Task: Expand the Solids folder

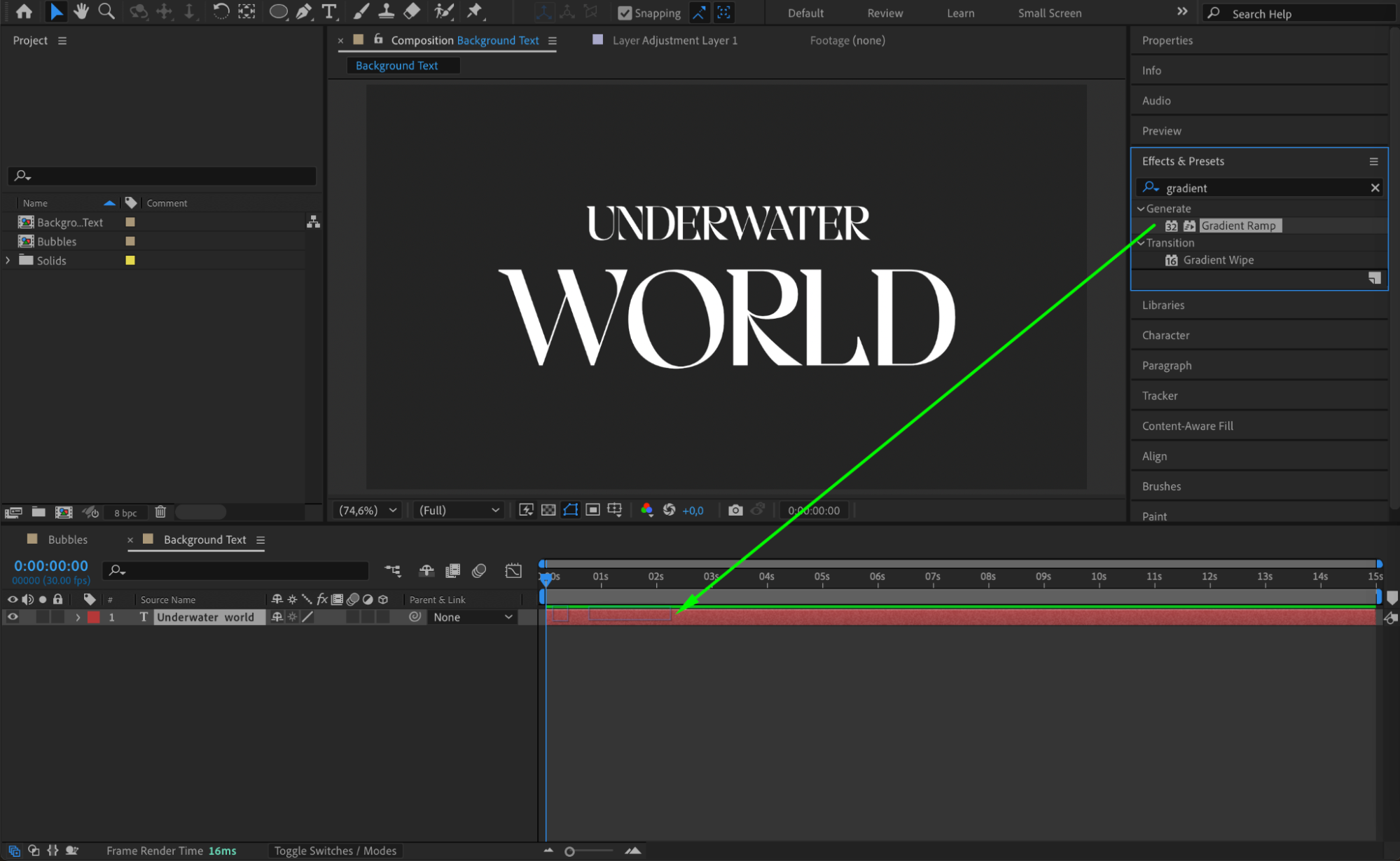Action: [x=8, y=260]
